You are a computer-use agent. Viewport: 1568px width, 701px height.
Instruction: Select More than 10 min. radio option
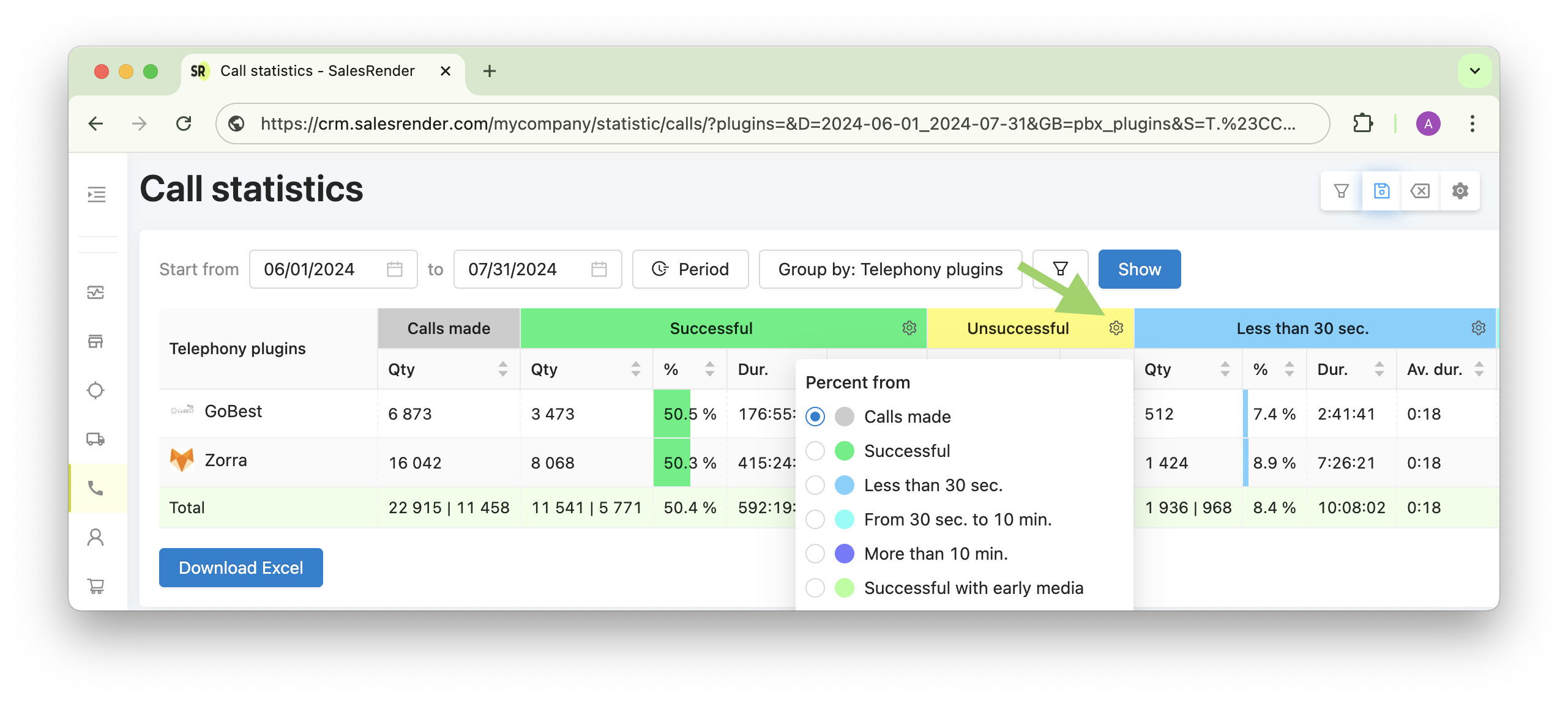point(815,554)
